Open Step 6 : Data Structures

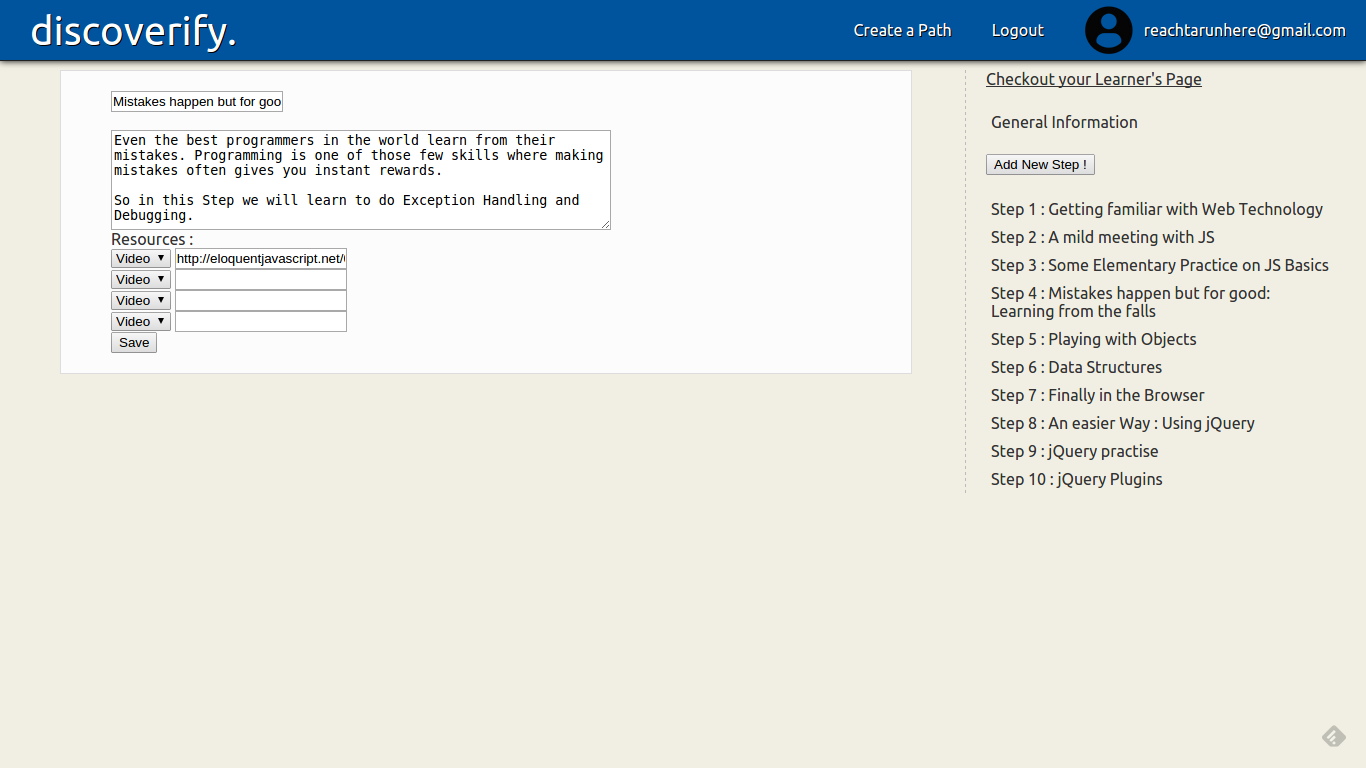tap(1077, 367)
